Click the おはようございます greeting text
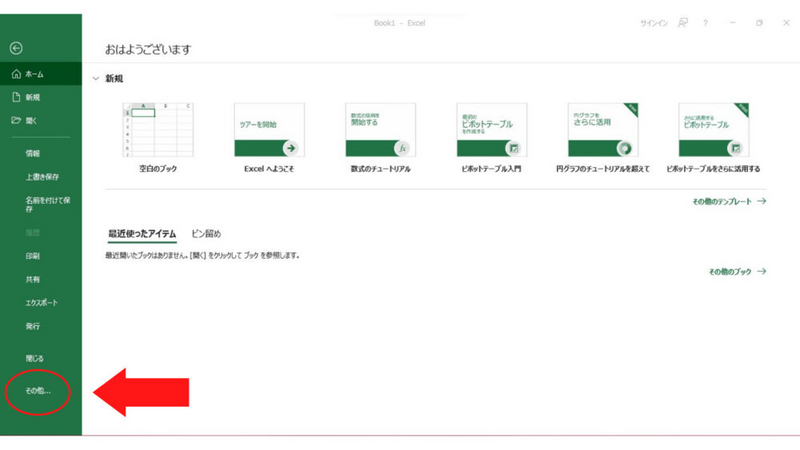 point(148,49)
